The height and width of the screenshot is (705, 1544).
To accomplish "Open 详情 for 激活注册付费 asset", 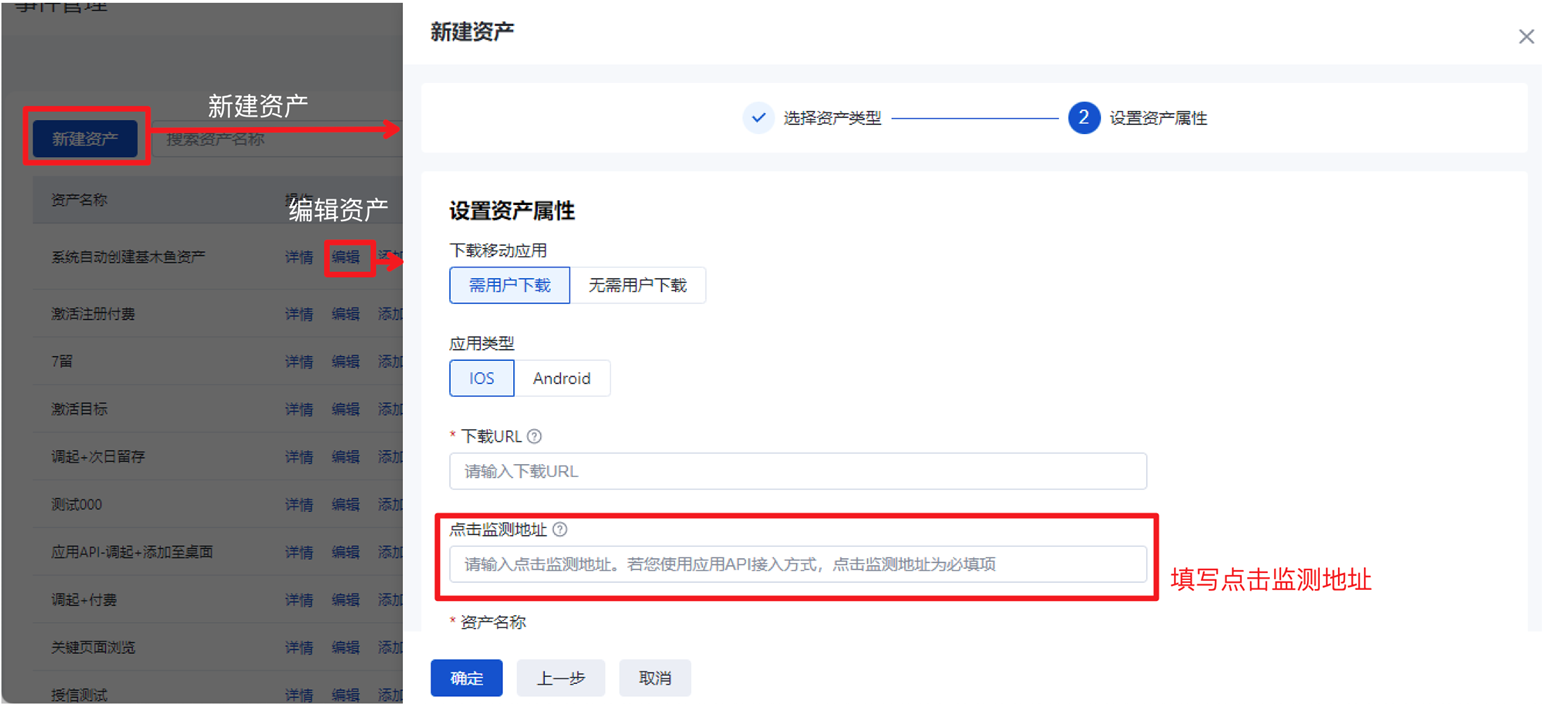I will [x=299, y=314].
